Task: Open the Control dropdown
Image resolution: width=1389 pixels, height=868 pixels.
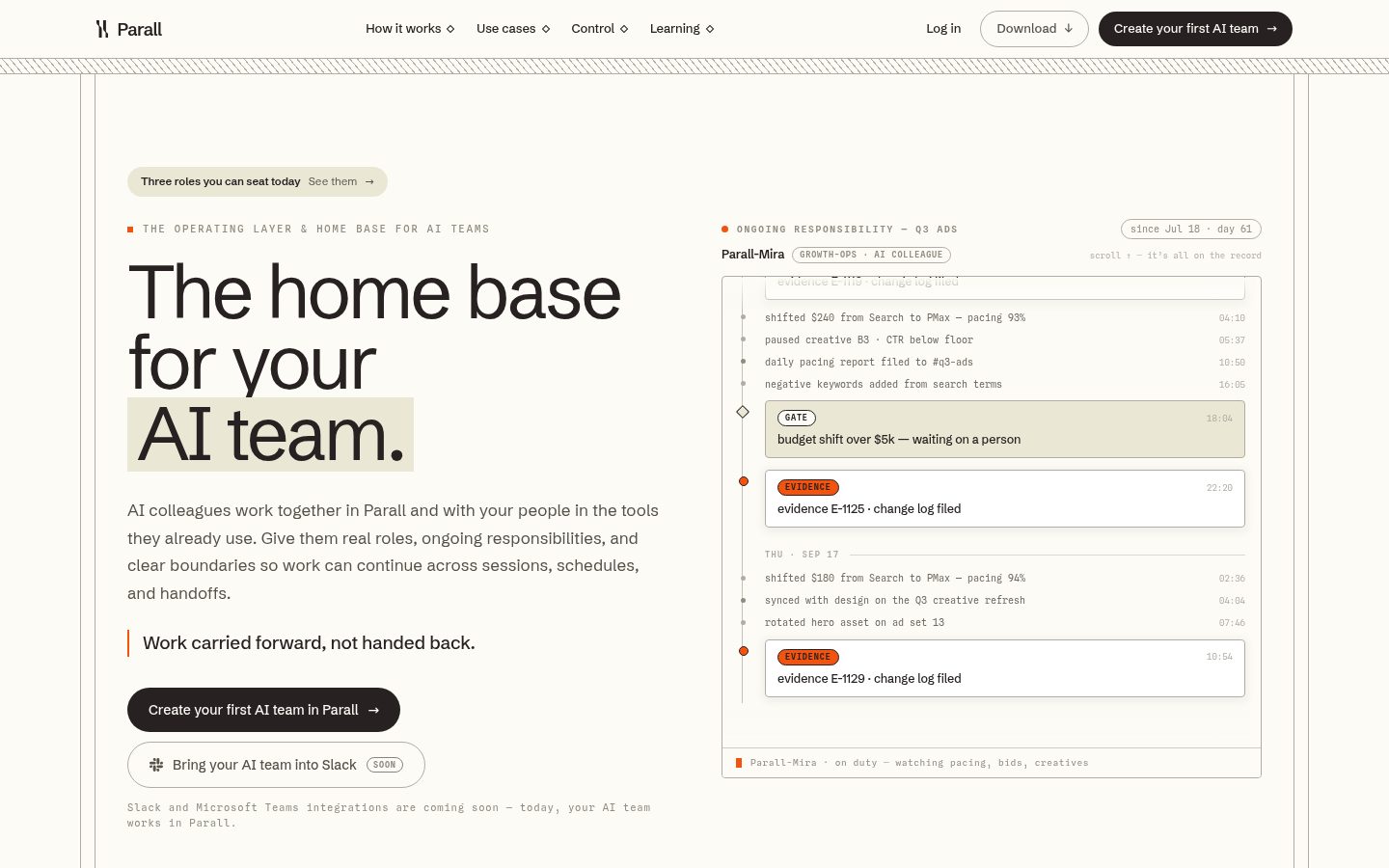Action: [x=600, y=29]
